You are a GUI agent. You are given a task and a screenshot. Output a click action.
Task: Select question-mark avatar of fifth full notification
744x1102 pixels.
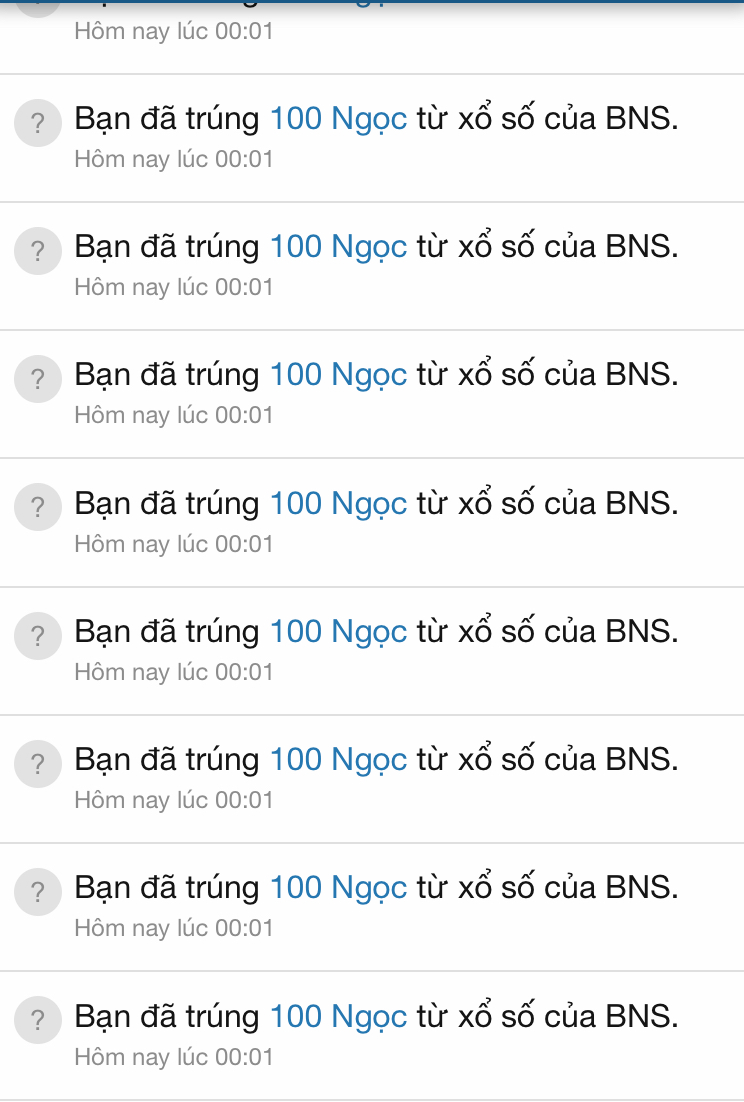(x=38, y=637)
